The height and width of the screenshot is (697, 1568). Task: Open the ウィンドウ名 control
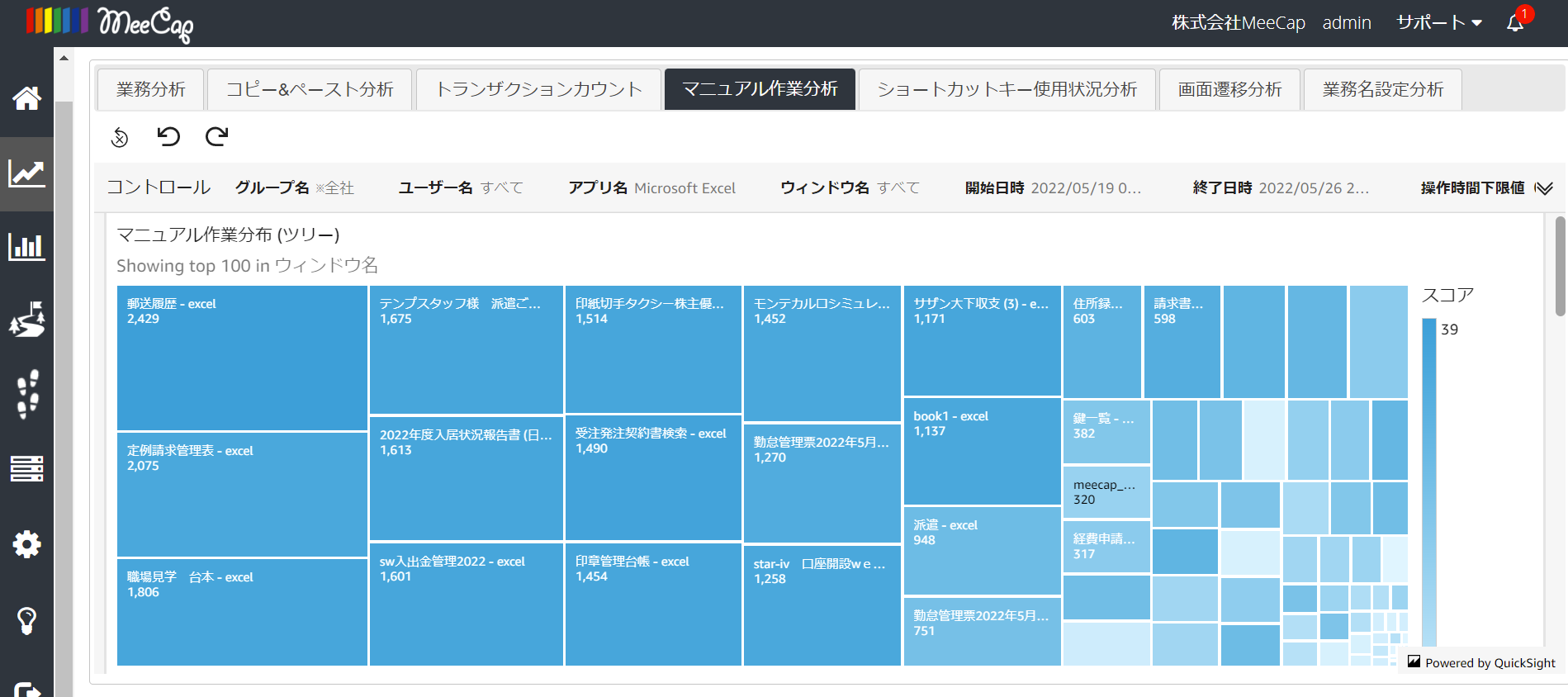click(x=850, y=188)
